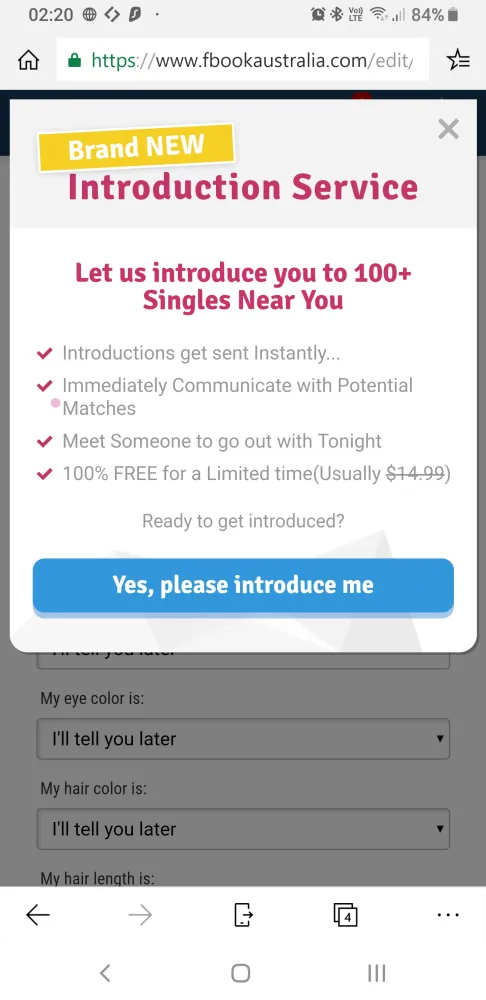Open the continue on PC icon
The width and height of the screenshot is (486, 1000).
pyautogui.click(x=243, y=915)
